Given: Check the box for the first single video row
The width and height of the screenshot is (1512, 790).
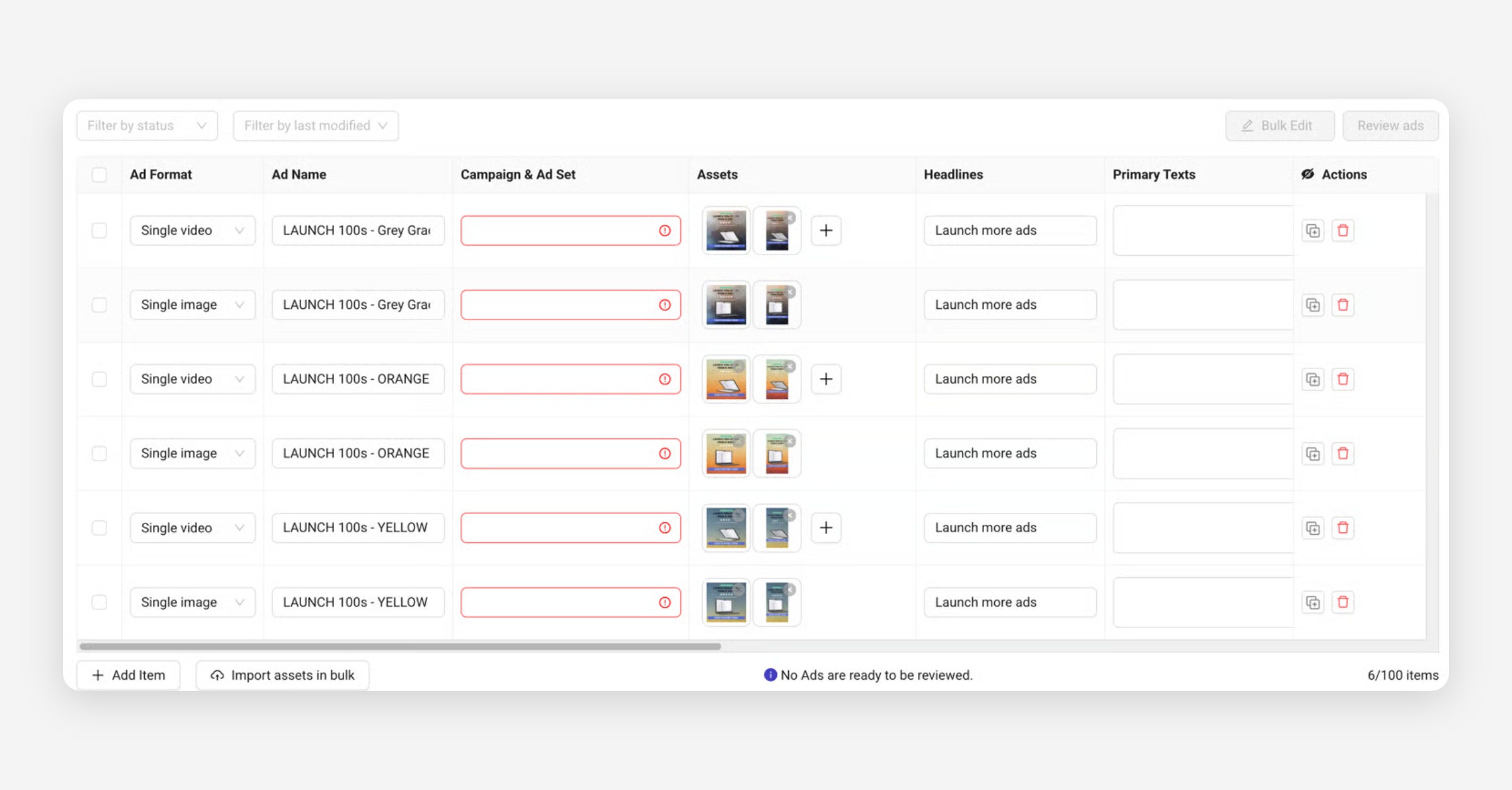Looking at the screenshot, I should point(100,231).
